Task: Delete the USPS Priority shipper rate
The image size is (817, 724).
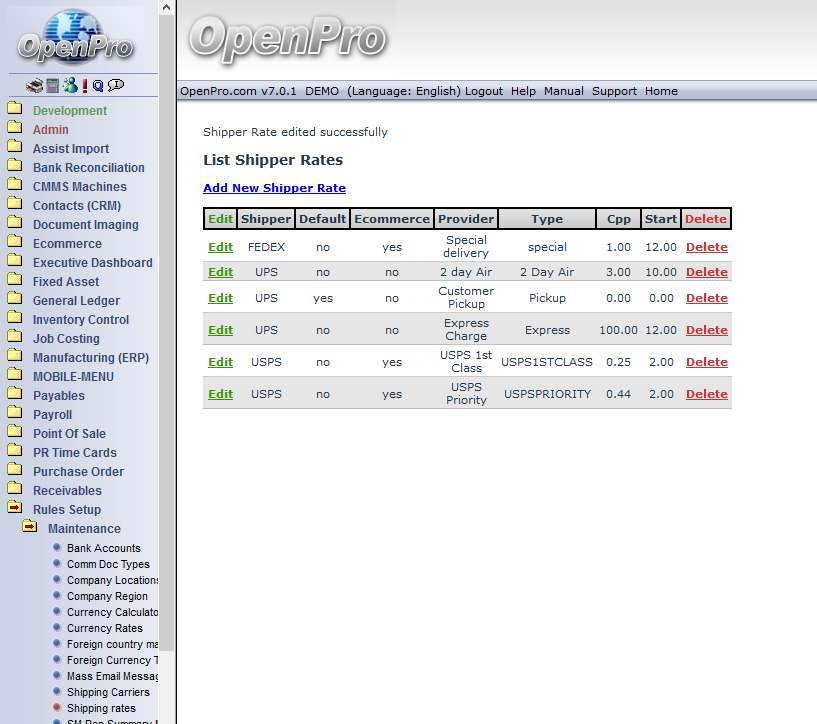Action: [706, 394]
